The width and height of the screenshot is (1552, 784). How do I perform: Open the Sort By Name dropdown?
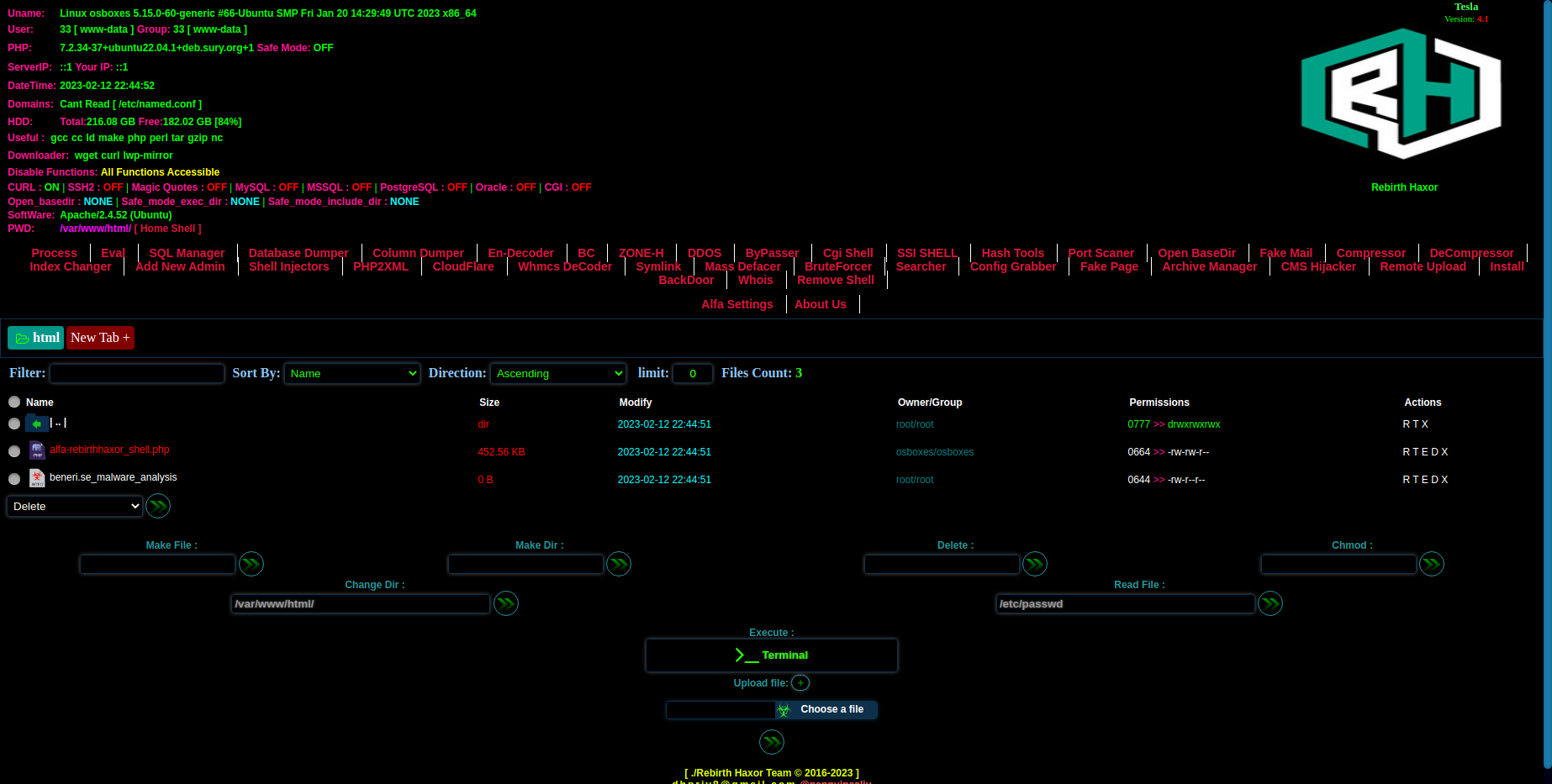point(352,373)
